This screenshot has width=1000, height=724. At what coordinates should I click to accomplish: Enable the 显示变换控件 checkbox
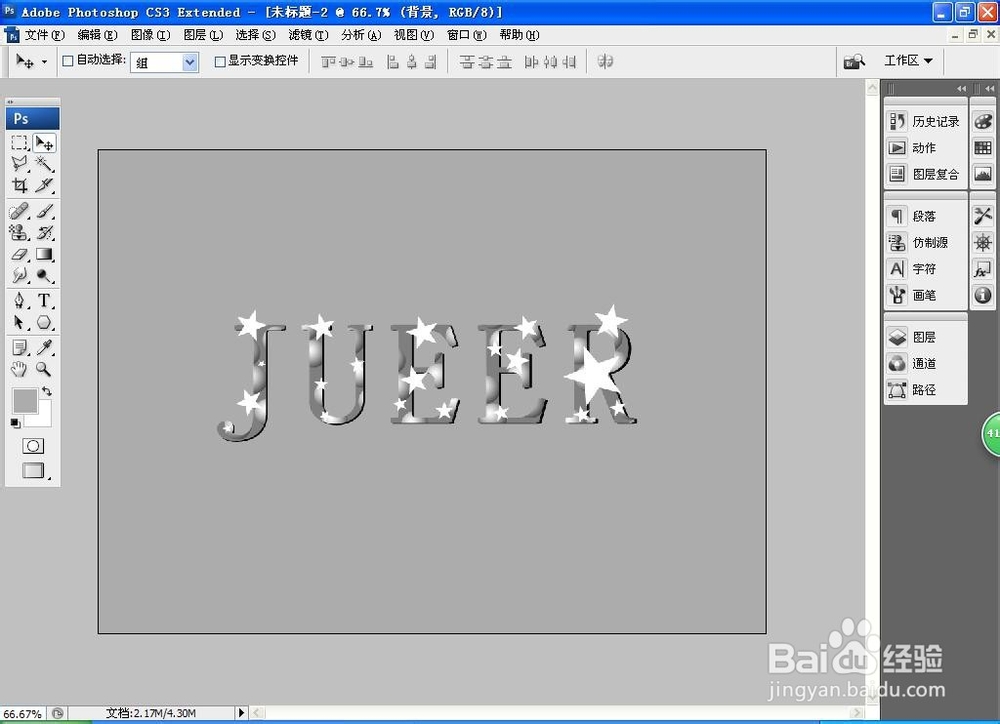(220, 61)
